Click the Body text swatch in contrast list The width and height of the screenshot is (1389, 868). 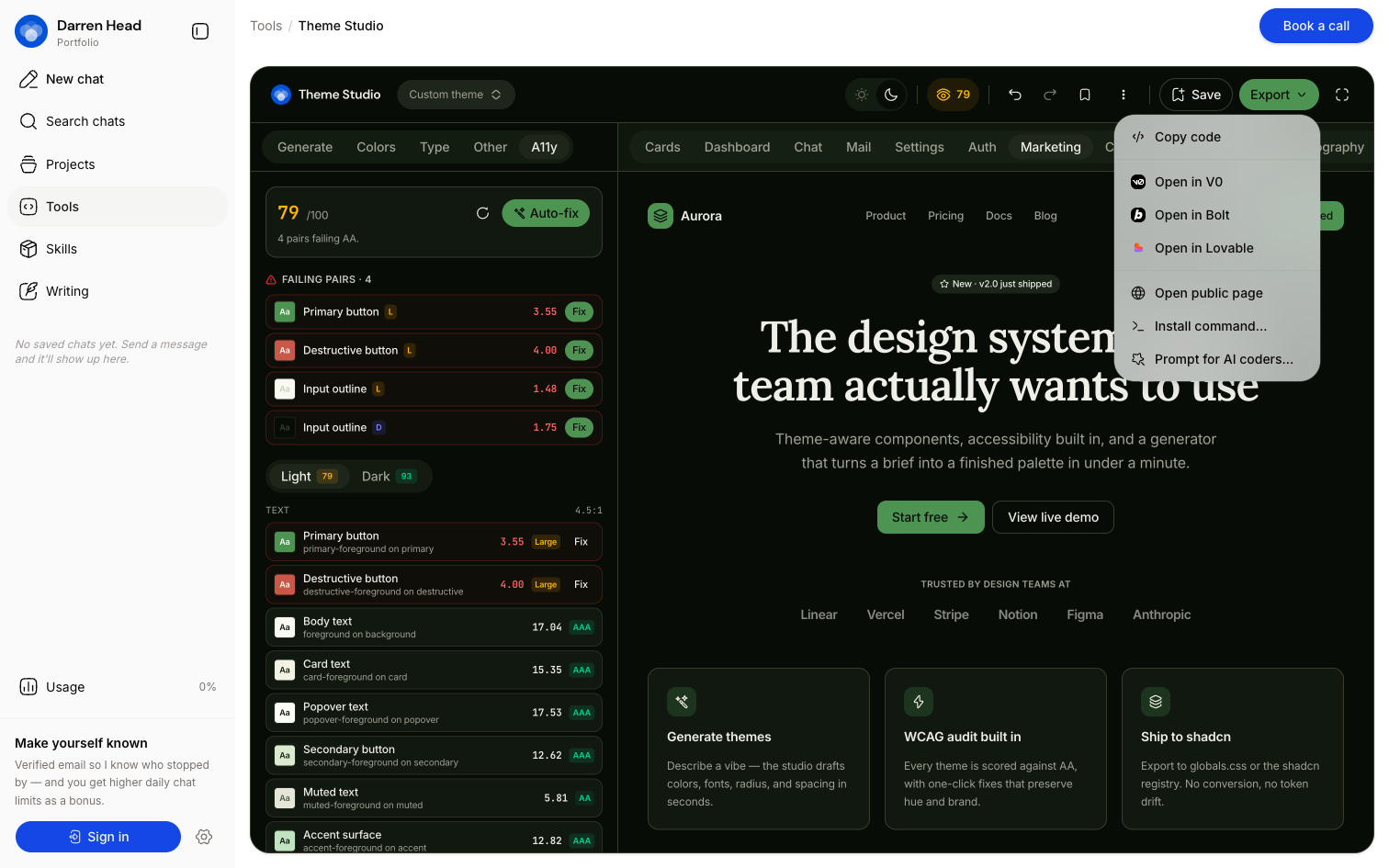point(285,627)
